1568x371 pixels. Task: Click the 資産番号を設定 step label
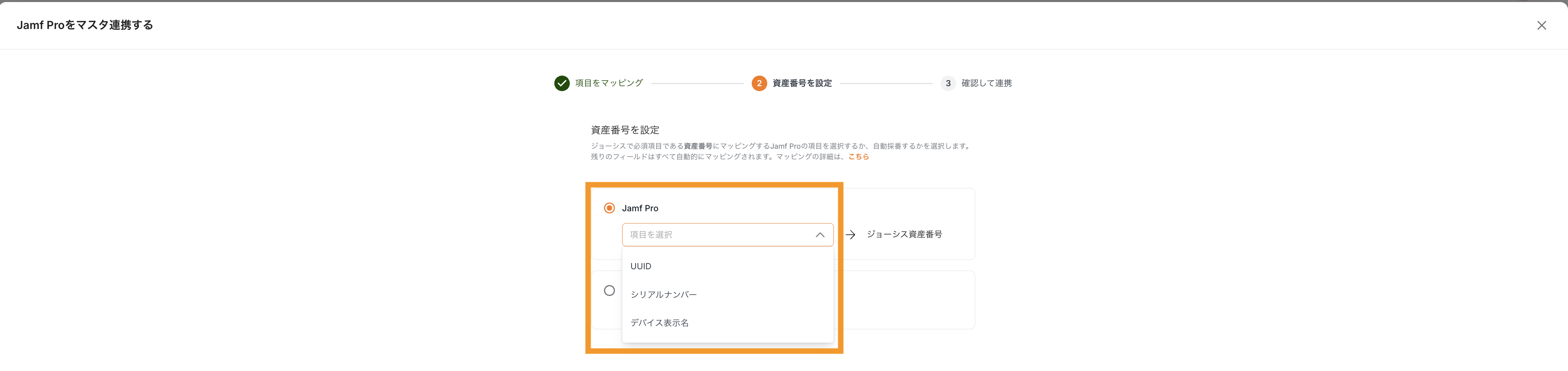click(802, 83)
